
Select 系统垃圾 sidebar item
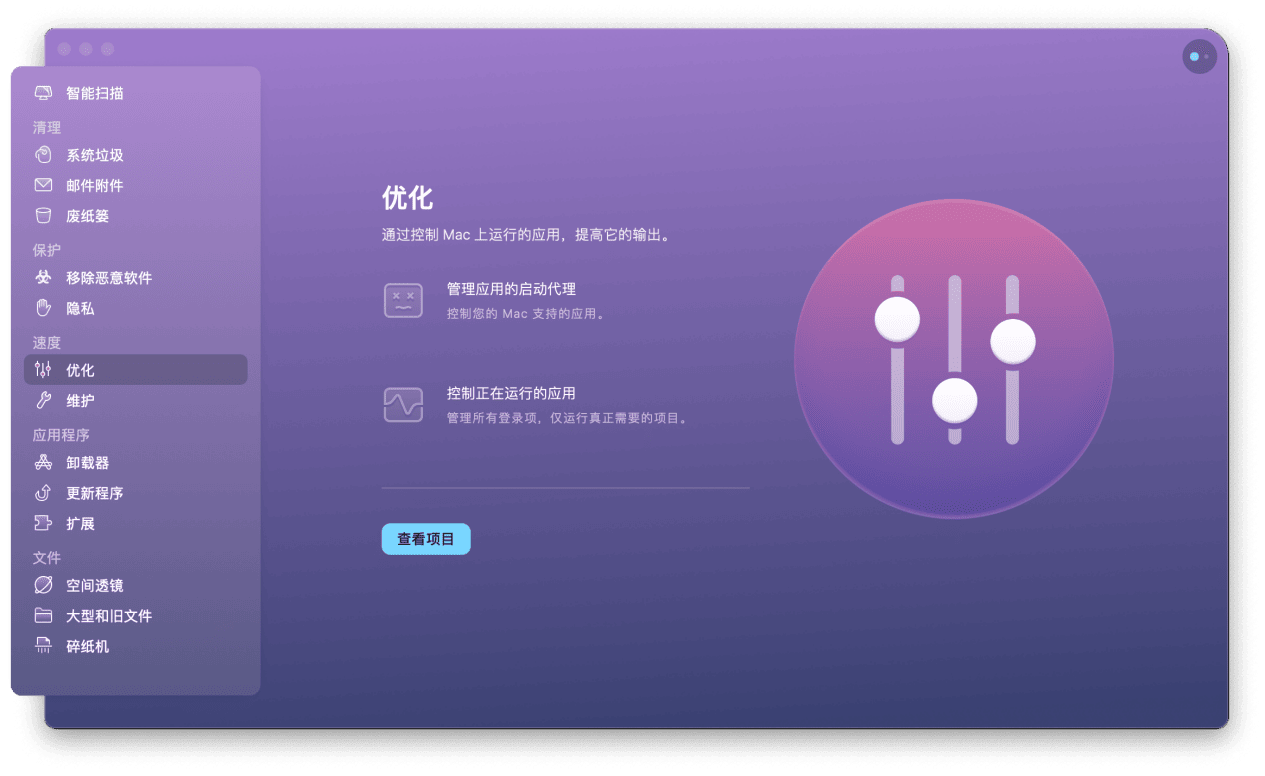pyautogui.click(x=136, y=155)
